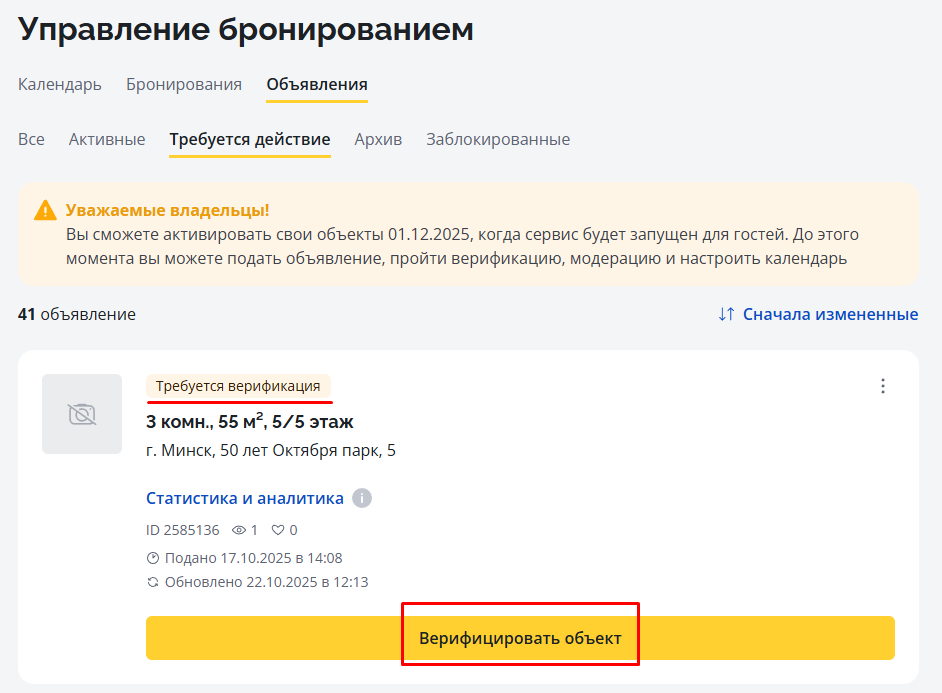
Task: Open the Архив filter tab
Action: [x=378, y=139]
